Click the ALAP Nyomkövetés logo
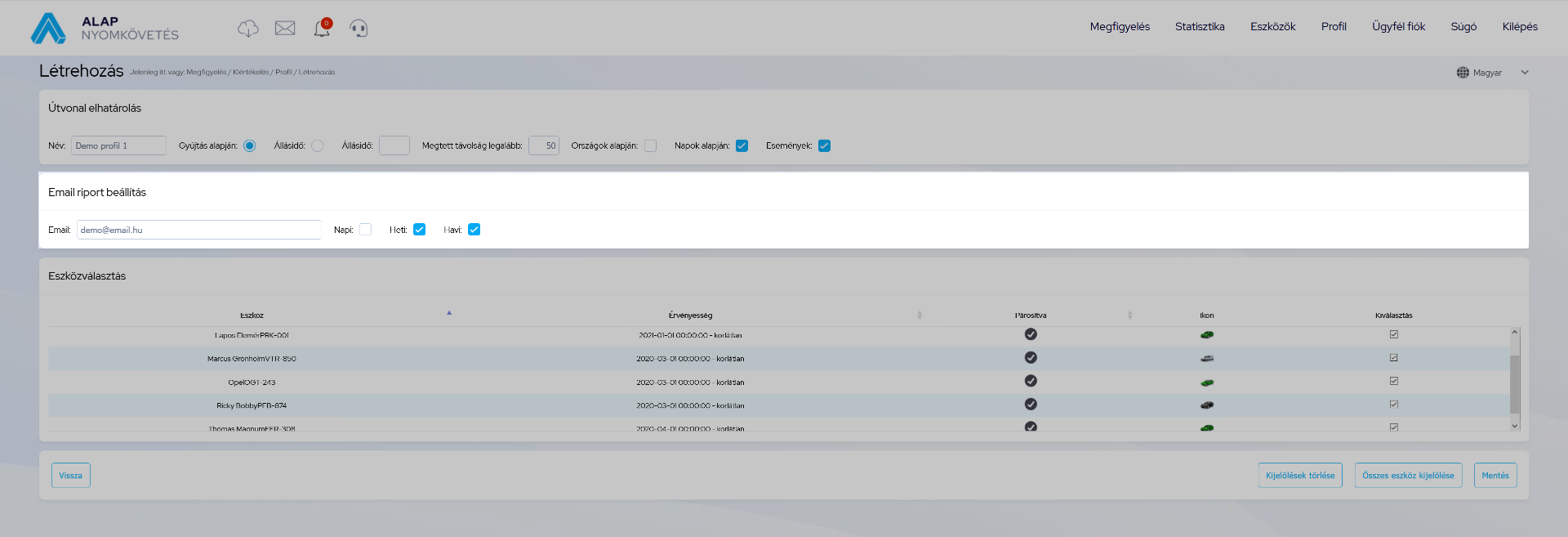 click(105, 28)
